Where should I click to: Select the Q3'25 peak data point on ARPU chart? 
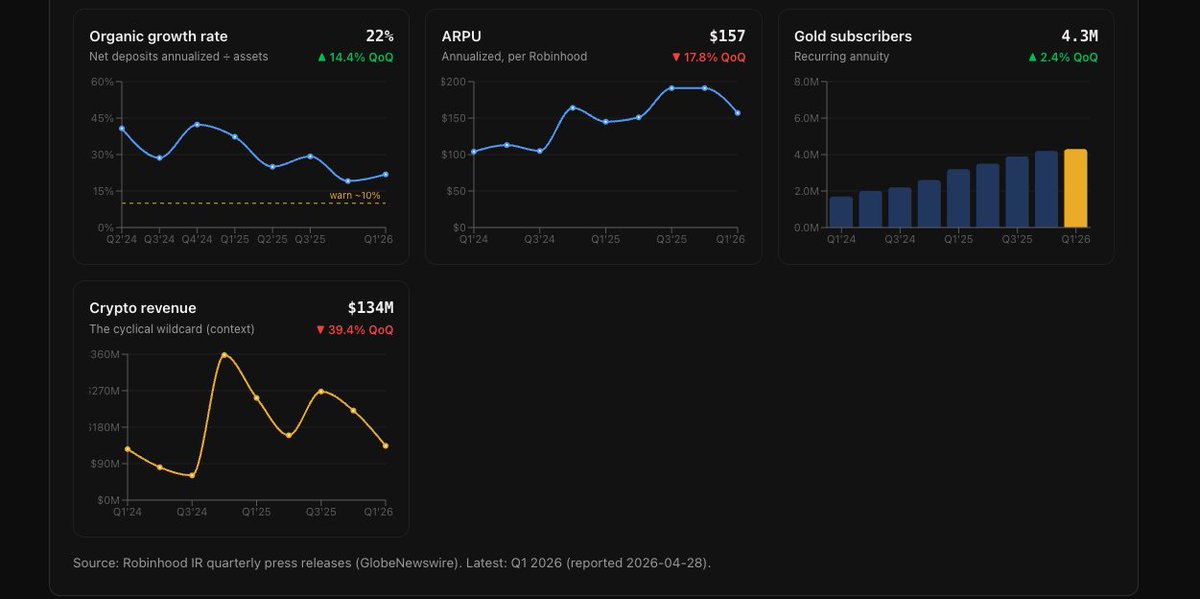coord(671,88)
